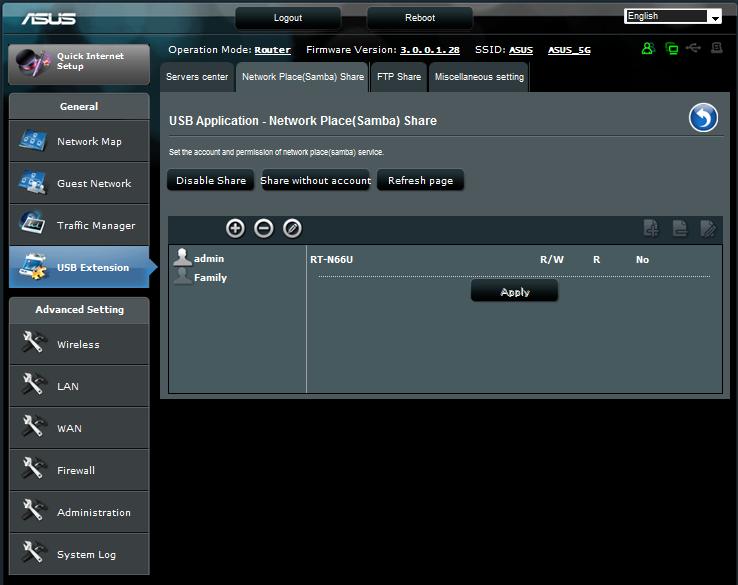The image size is (738, 585).
Task: Click Disable Share button
Action: coord(210,180)
